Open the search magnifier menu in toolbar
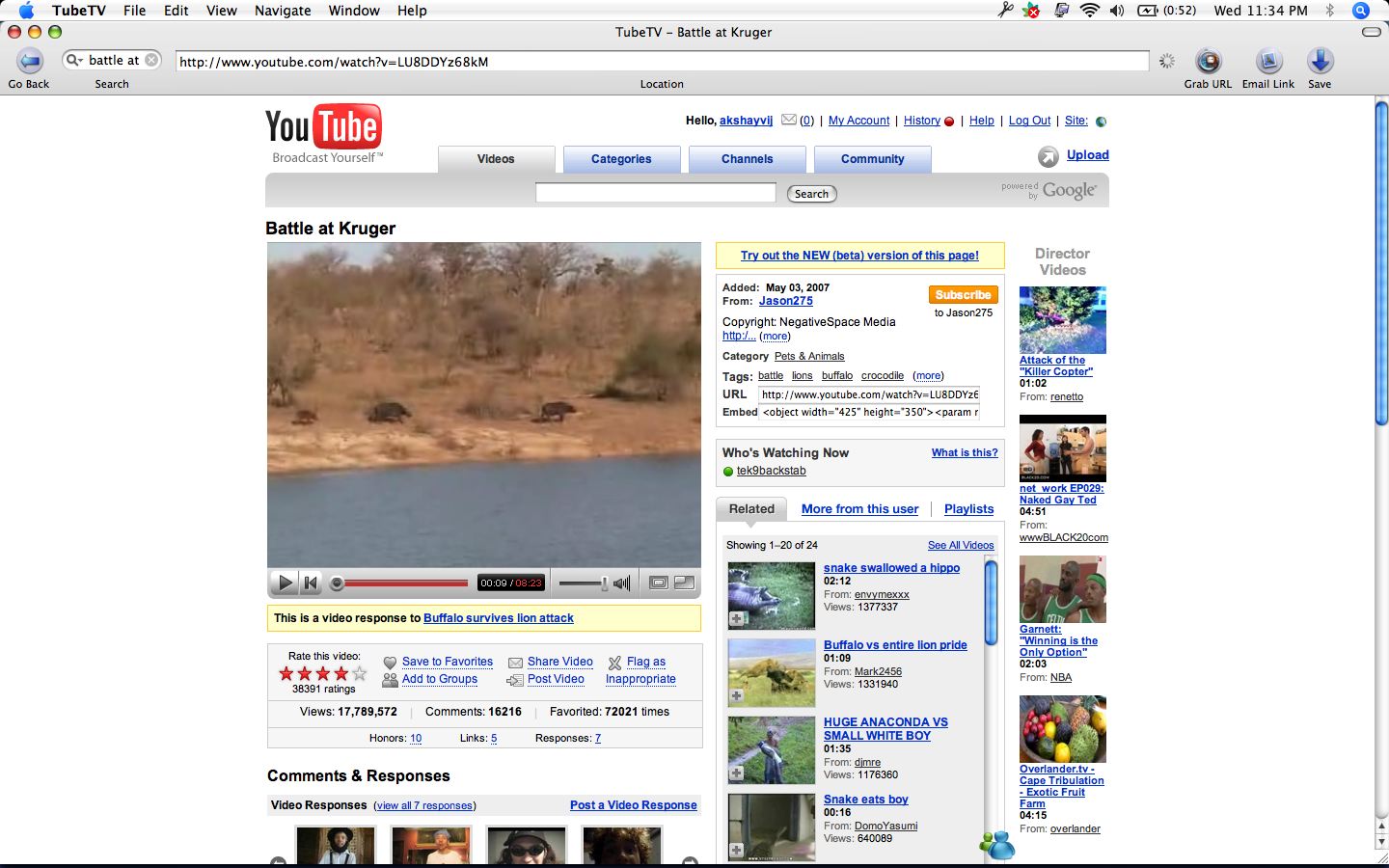The height and width of the screenshot is (868, 1389). pos(74,60)
